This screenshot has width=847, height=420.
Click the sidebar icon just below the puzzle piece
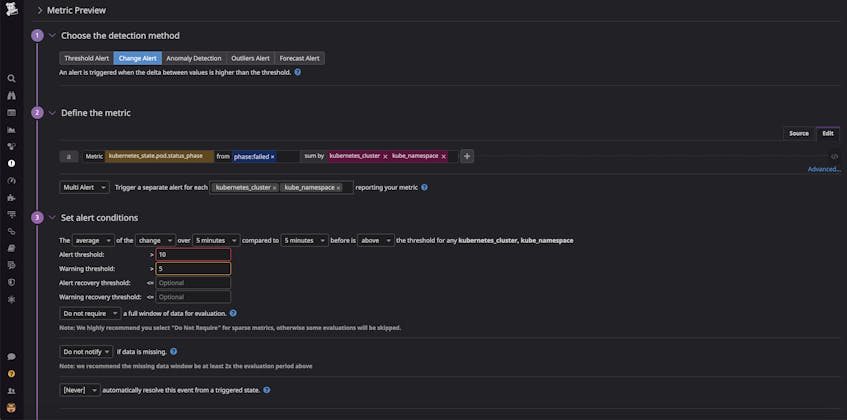pos(11,214)
